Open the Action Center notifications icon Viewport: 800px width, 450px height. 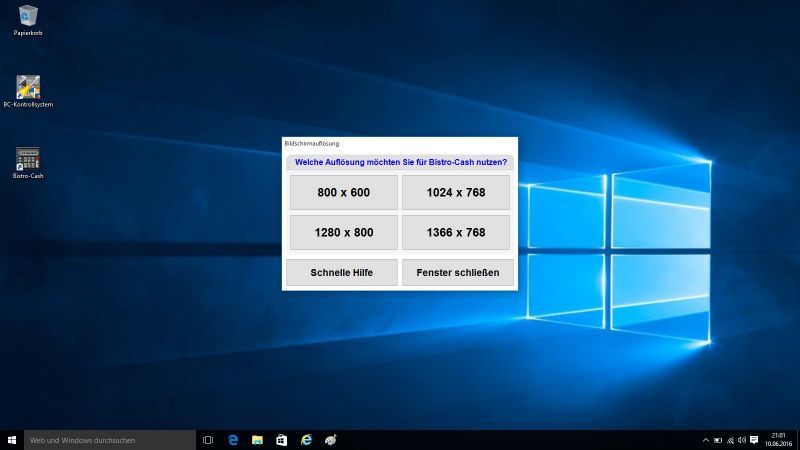click(754, 440)
